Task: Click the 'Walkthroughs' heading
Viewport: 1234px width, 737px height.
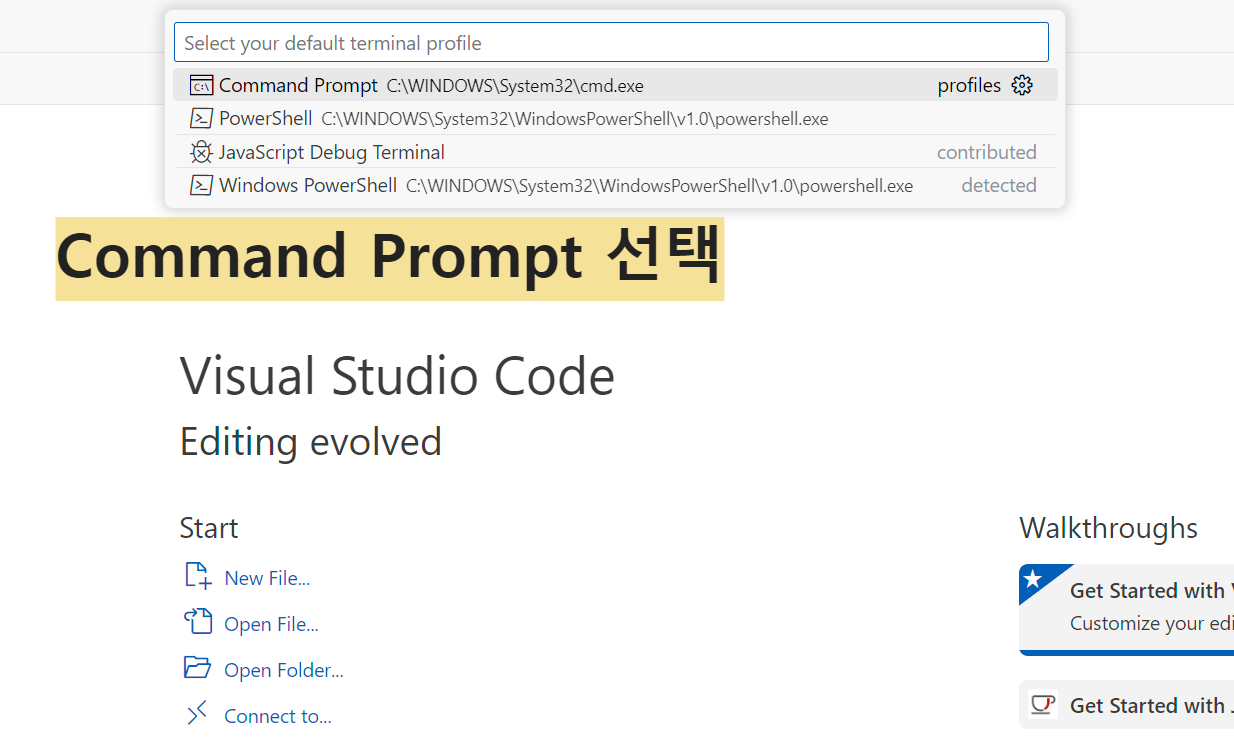Action: [x=1108, y=527]
